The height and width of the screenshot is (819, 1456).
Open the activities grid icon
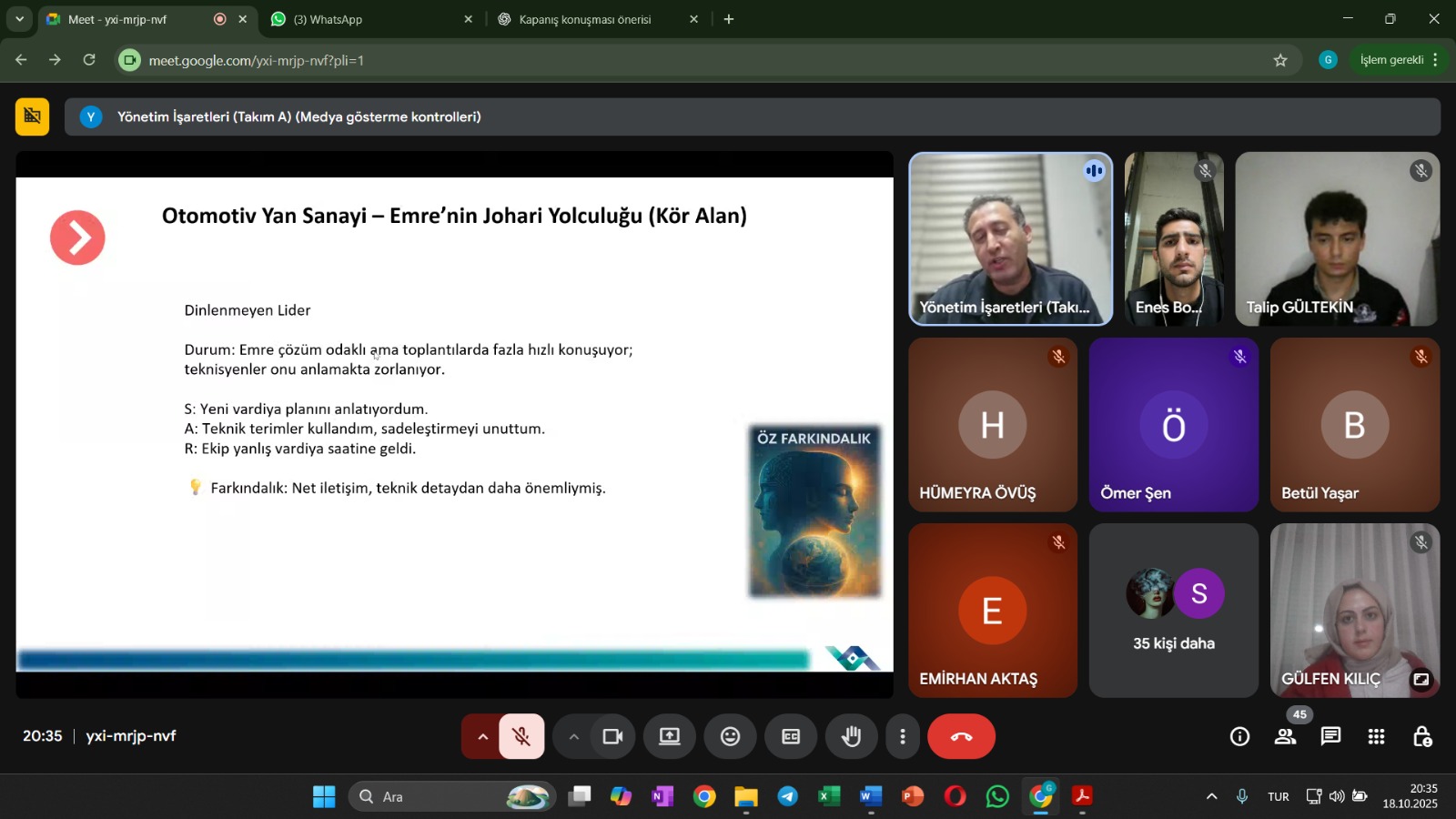[x=1376, y=736]
